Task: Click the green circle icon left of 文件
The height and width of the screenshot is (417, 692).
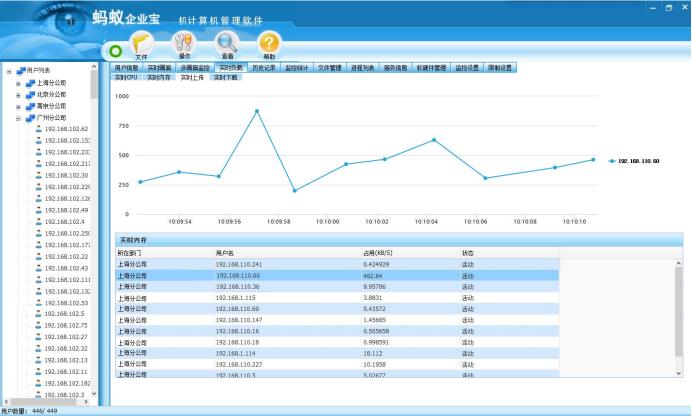Action: [x=115, y=49]
